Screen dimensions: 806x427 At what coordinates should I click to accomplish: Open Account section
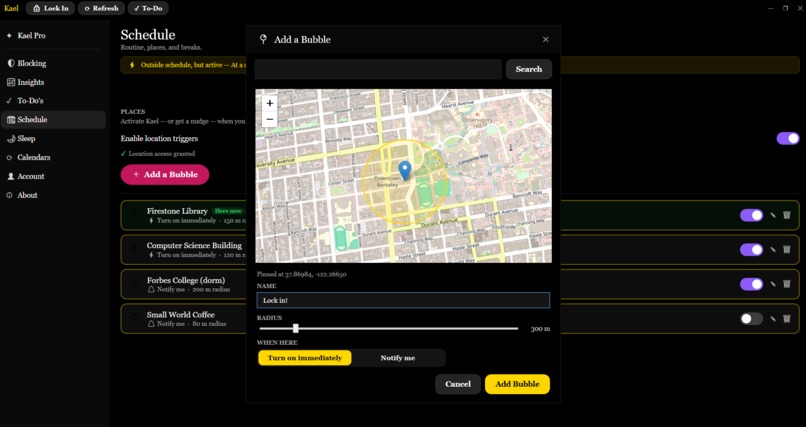point(53,176)
